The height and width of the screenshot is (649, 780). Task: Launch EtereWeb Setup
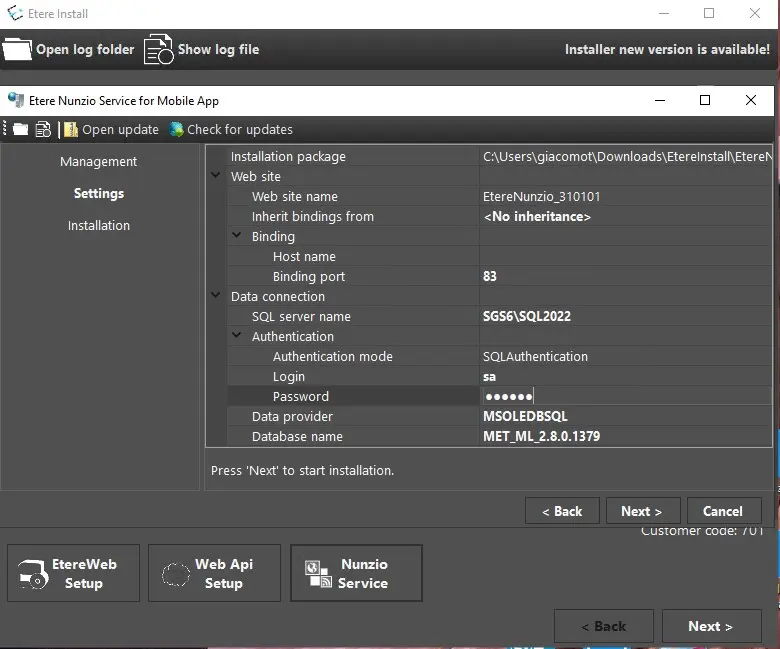pyautogui.click(x=73, y=573)
